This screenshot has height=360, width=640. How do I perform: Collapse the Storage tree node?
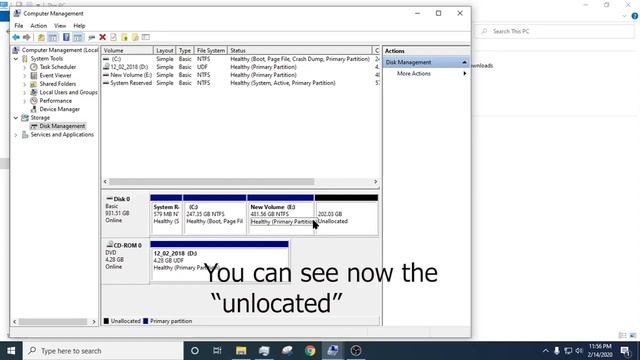point(16,118)
